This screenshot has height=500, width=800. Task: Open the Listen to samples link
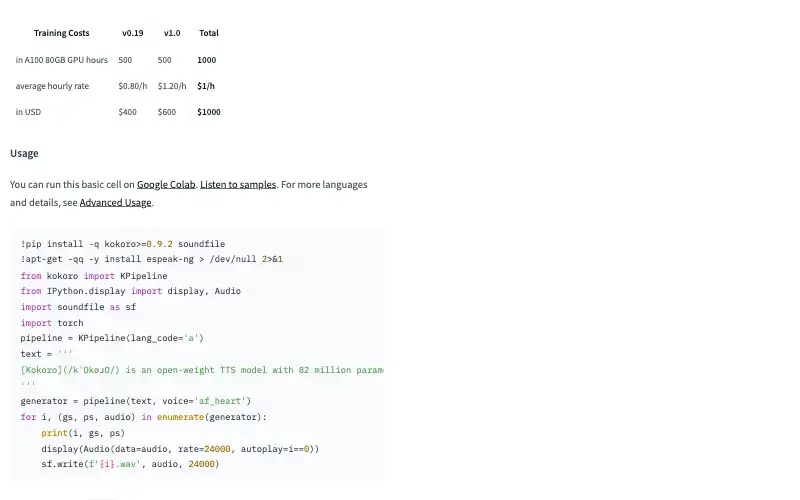click(x=238, y=185)
